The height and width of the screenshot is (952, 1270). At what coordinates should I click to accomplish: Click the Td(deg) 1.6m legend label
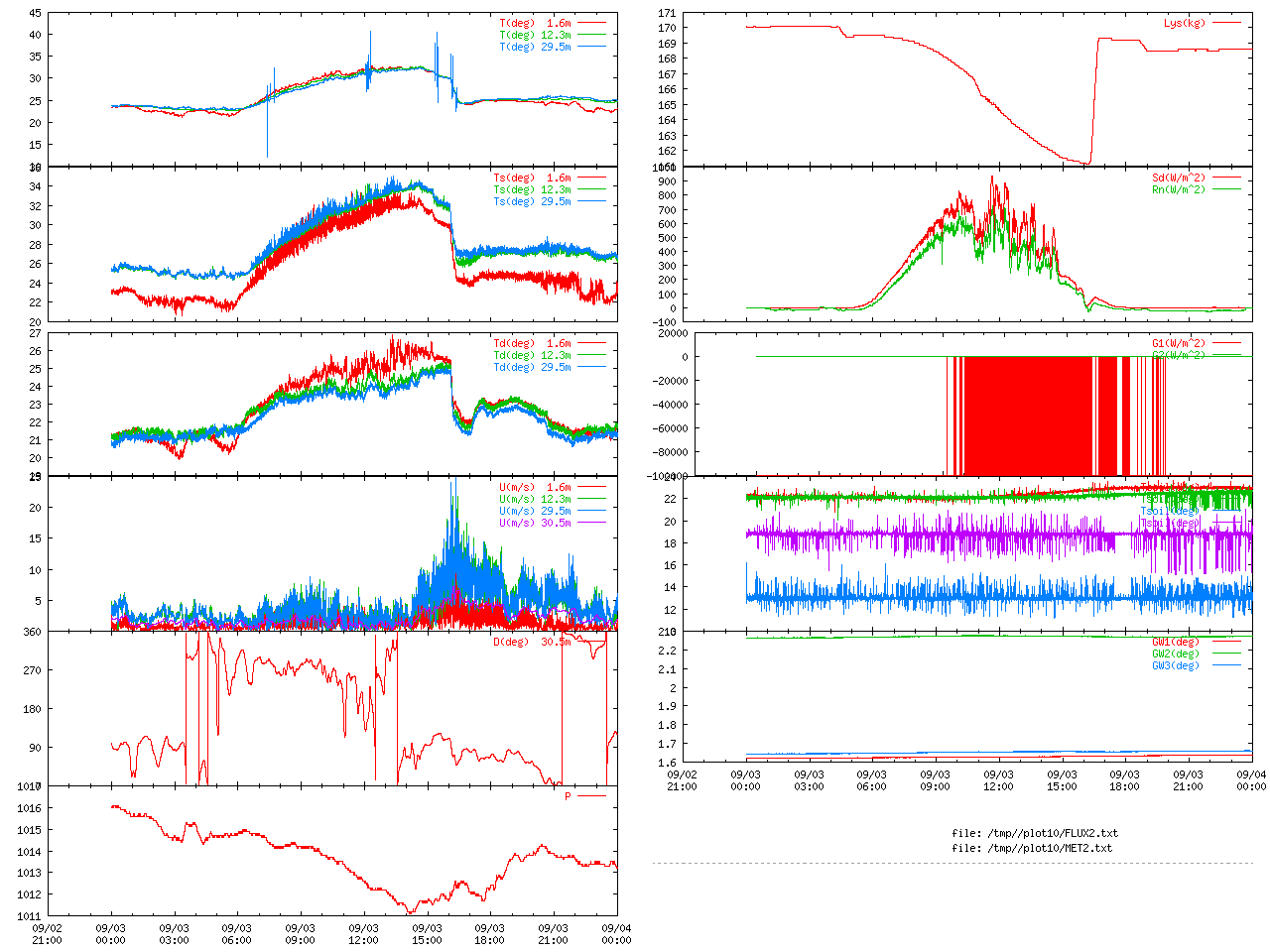[x=533, y=343]
